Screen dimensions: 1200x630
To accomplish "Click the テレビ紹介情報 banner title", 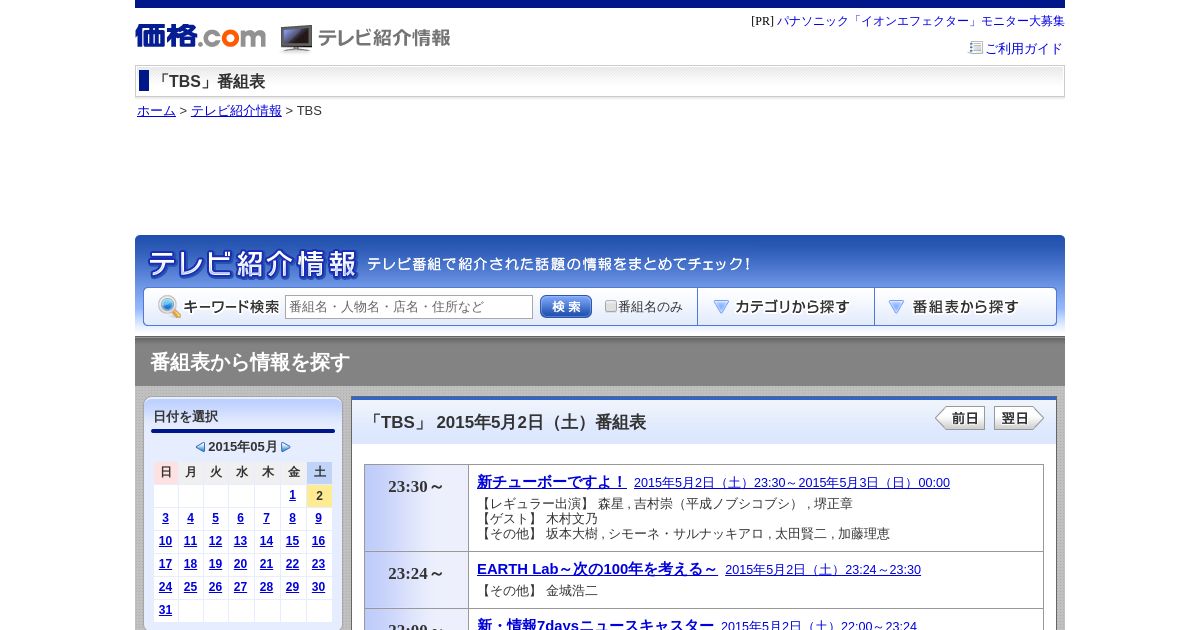I will 253,264.
